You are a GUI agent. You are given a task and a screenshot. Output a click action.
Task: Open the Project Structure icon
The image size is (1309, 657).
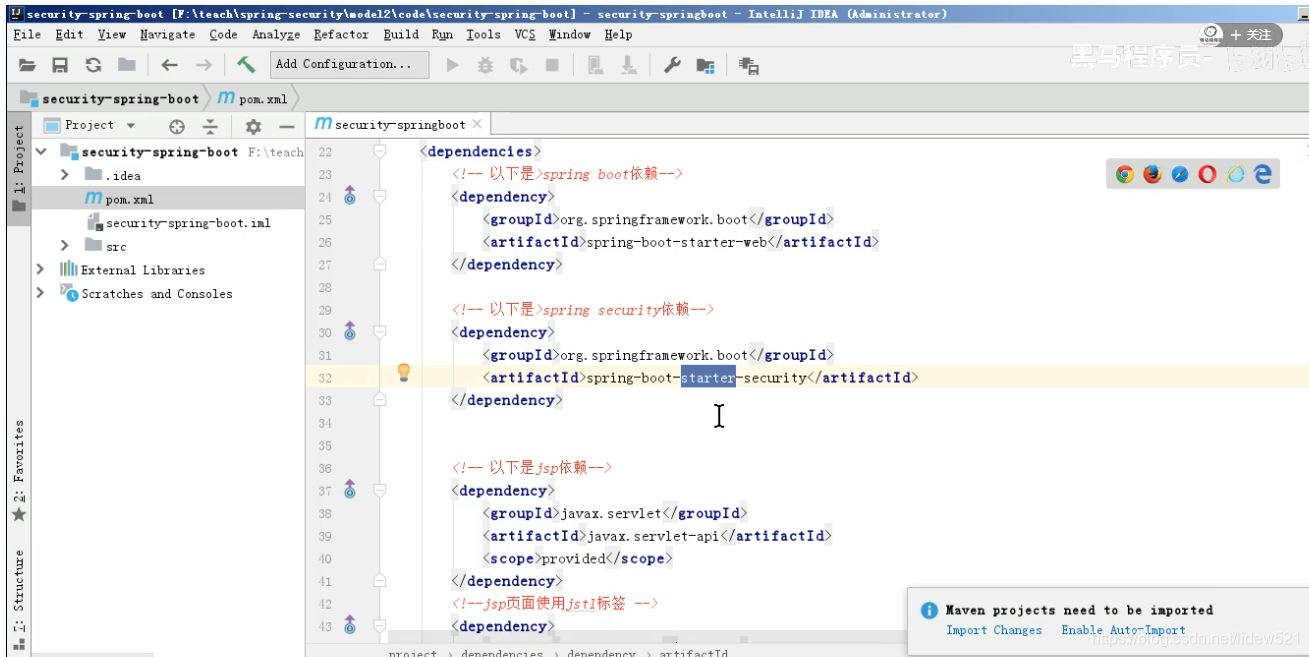click(x=705, y=66)
